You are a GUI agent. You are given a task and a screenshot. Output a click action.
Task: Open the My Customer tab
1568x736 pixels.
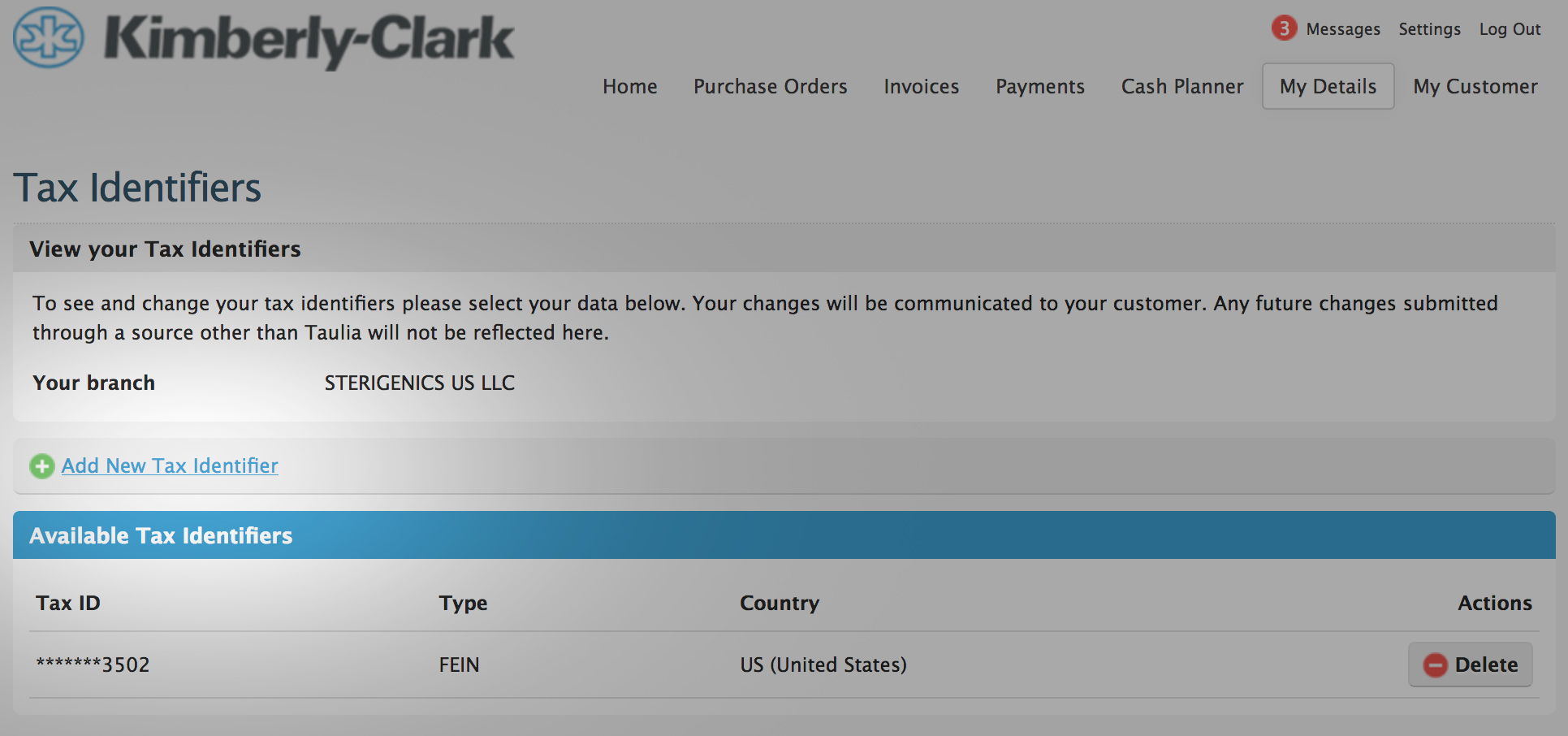1475,86
